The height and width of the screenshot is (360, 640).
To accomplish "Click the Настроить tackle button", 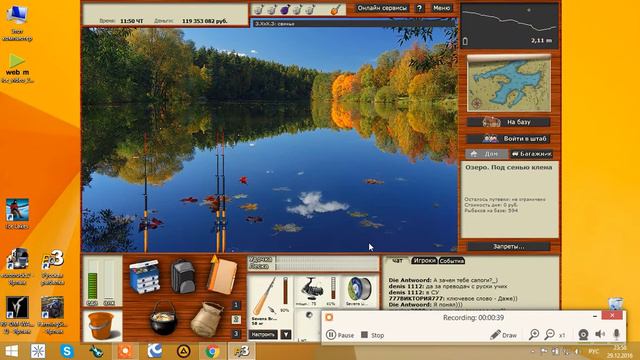I will [x=263, y=334].
